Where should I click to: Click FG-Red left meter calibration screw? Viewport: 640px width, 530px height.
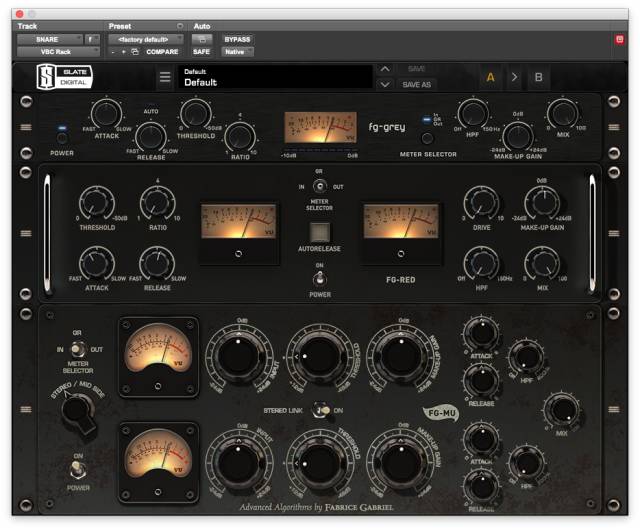(x=238, y=254)
